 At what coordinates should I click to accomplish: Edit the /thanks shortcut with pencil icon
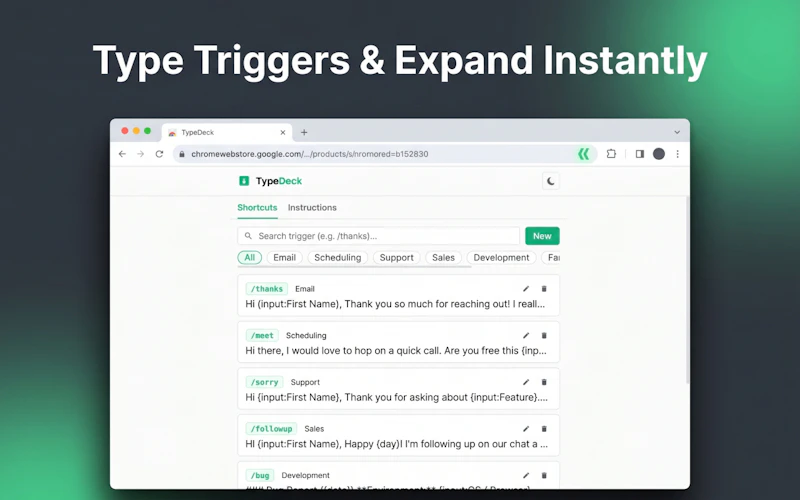pyautogui.click(x=526, y=289)
